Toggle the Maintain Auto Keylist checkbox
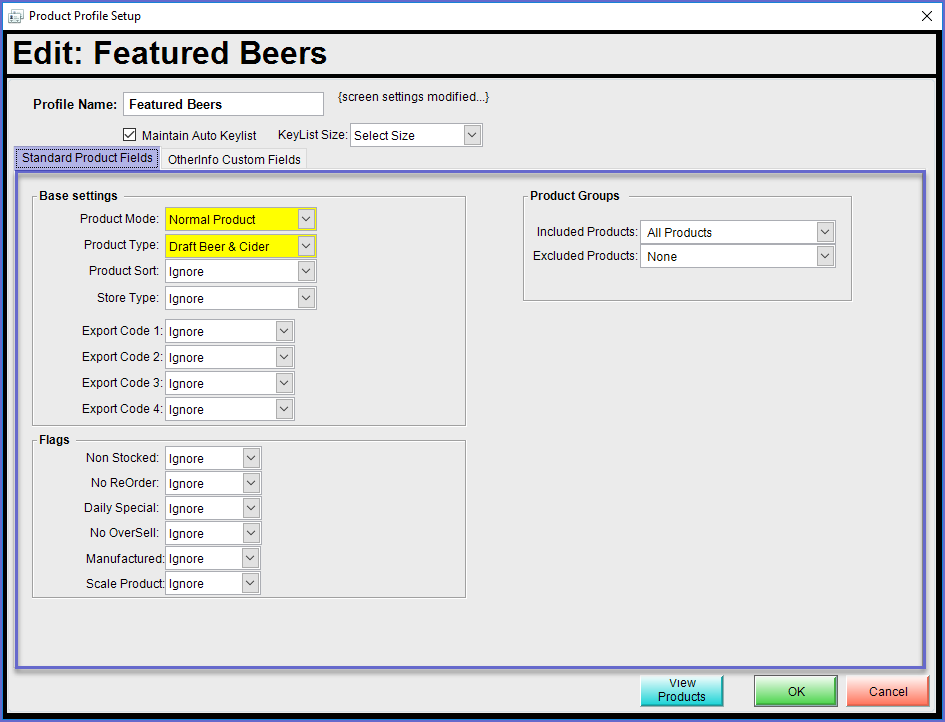This screenshot has height=722, width=945. 129,135
